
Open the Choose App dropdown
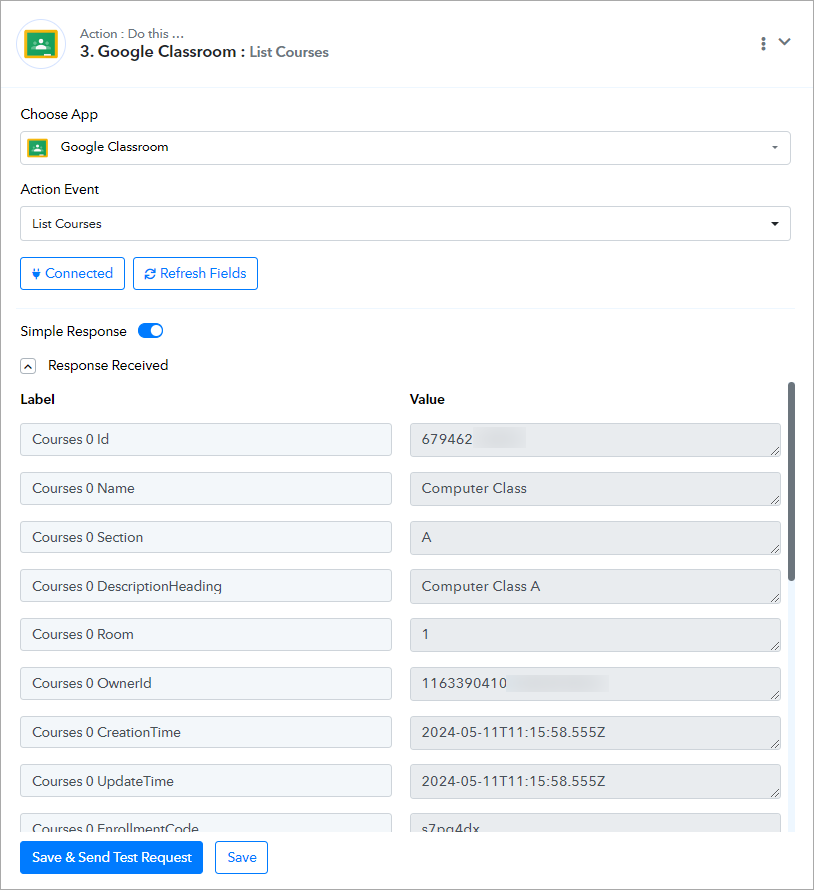[x=405, y=148]
